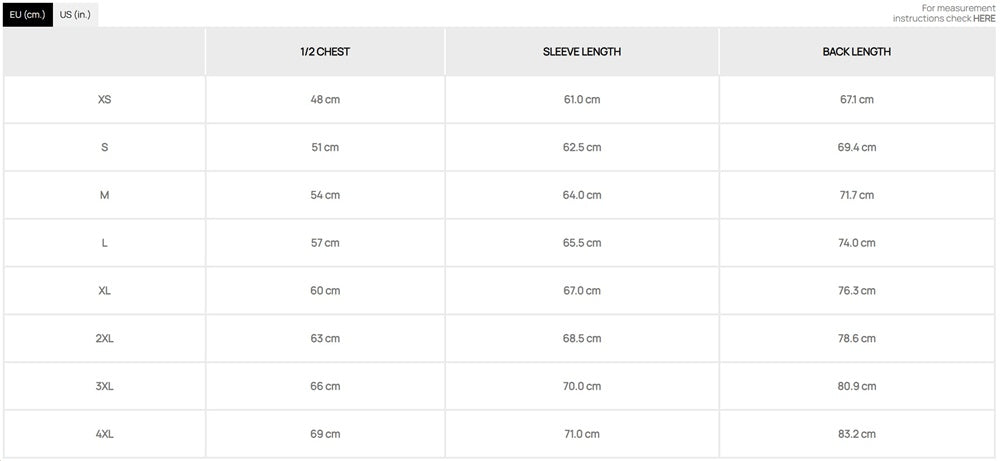Click the 74.0 cm back length cell

click(x=857, y=243)
